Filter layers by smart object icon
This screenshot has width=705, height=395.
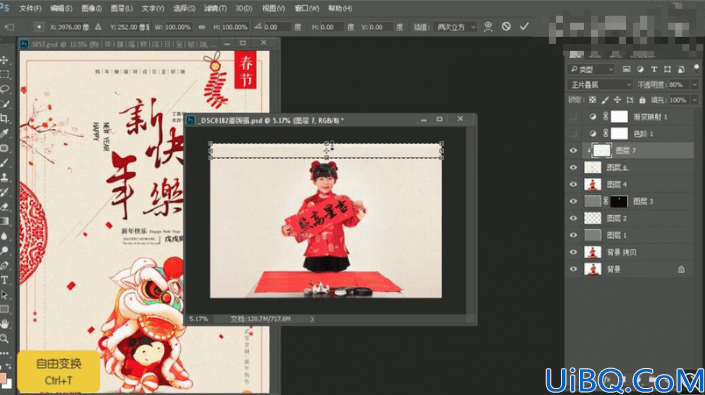(x=682, y=69)
